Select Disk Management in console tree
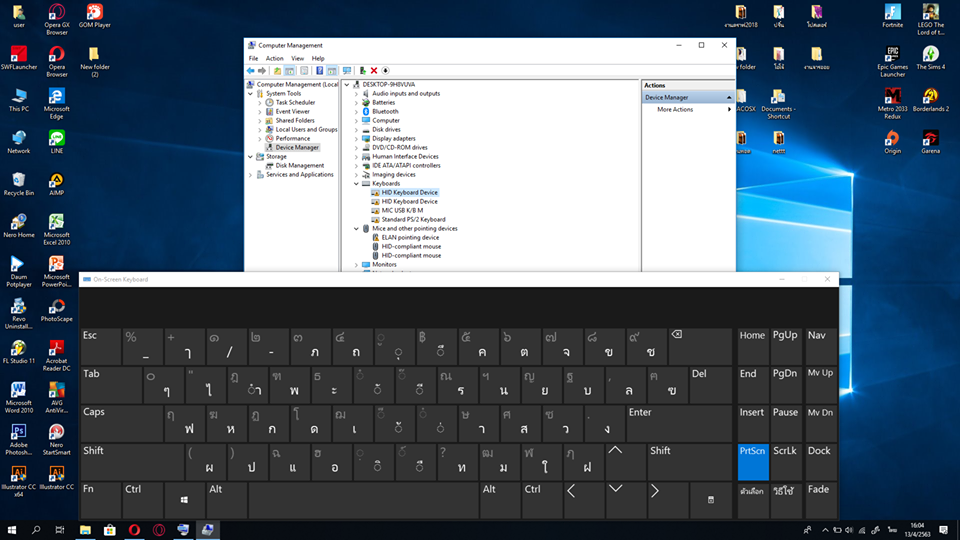960x540 pixels. tap(299, 165)
